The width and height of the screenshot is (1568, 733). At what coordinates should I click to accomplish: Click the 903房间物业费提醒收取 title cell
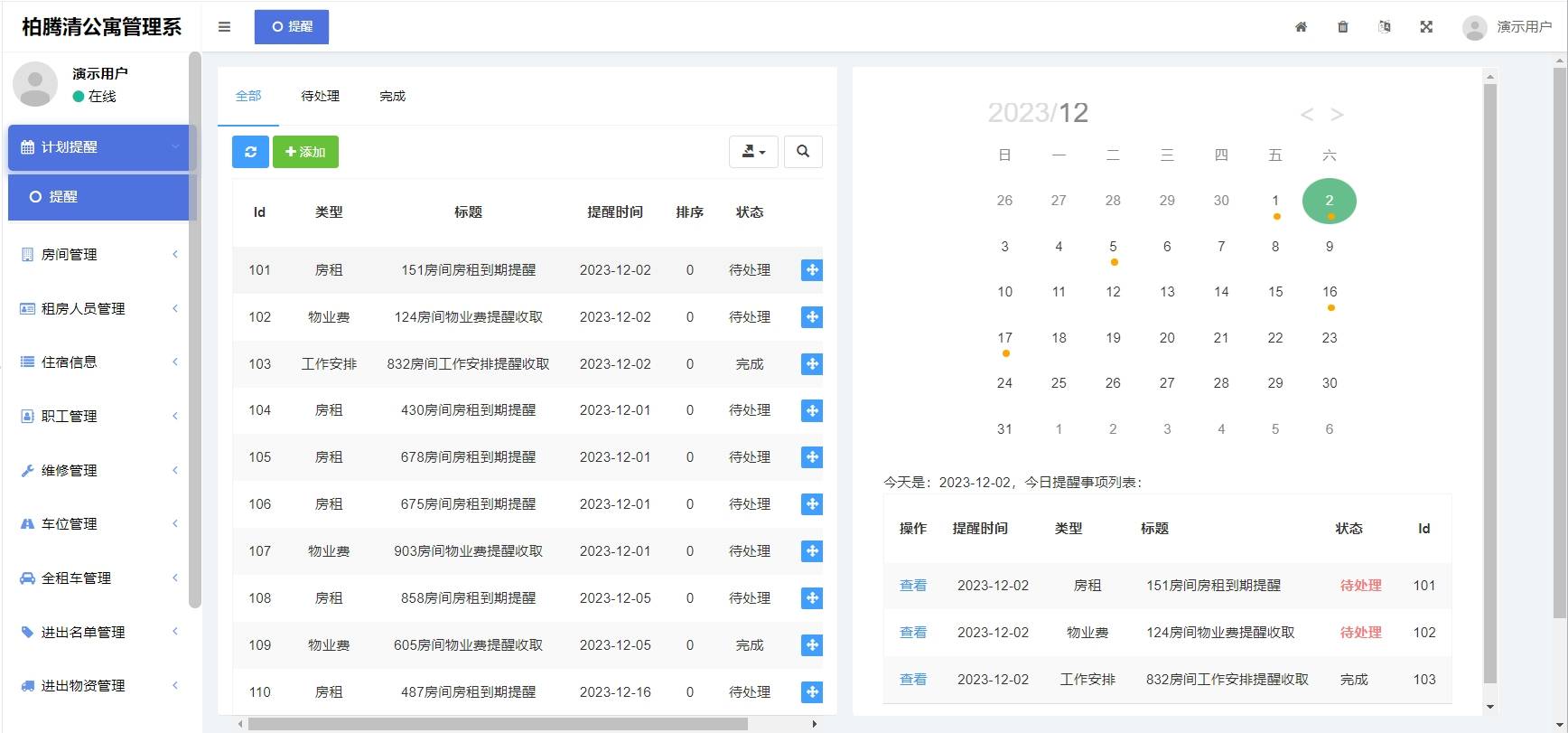coord(468,551)
